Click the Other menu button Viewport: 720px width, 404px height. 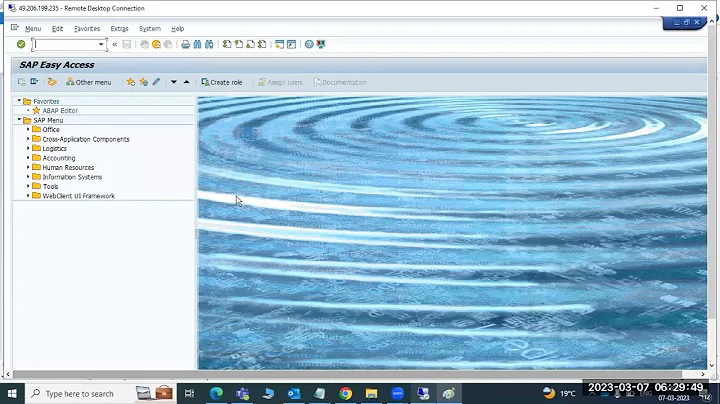[89, 82]
